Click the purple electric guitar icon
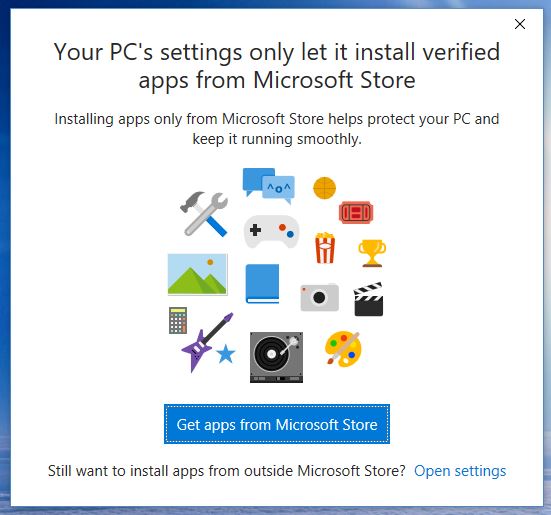This screenshot has height=515, width=551. click(207, 342)
